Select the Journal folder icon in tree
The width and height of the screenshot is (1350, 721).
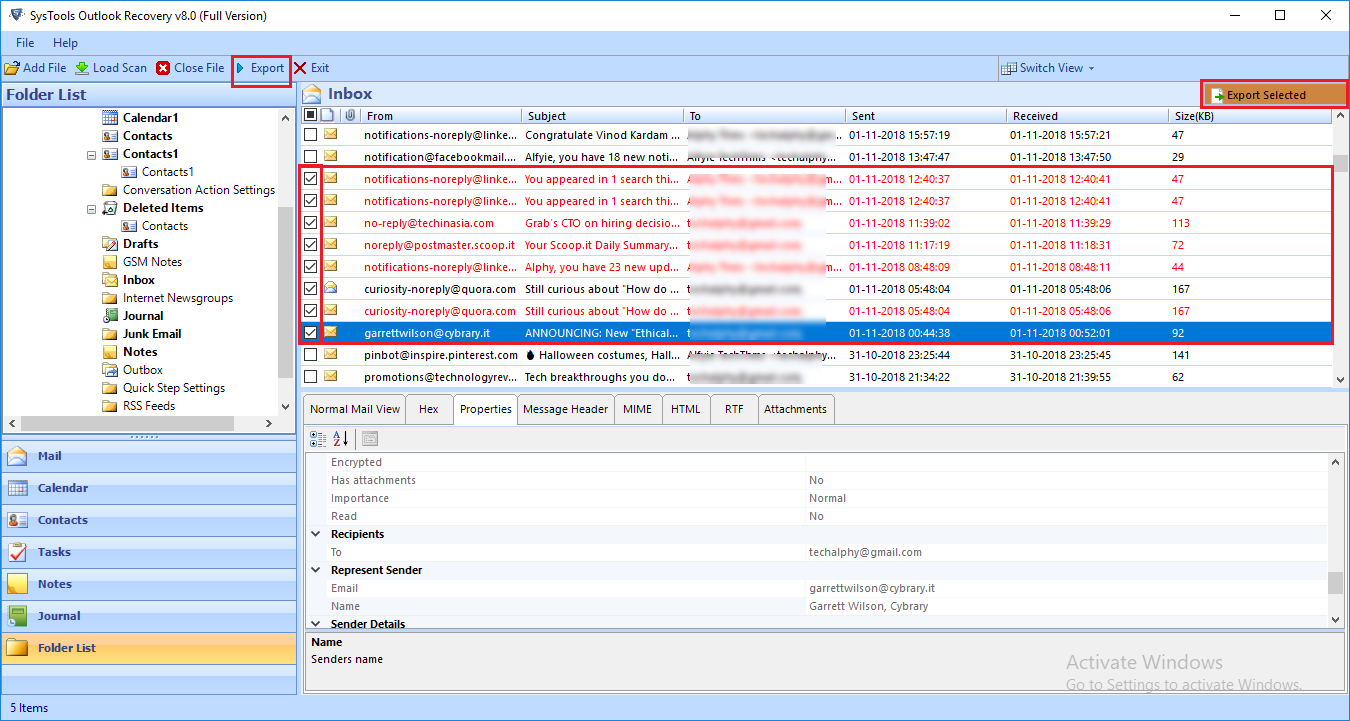[110, 316]
